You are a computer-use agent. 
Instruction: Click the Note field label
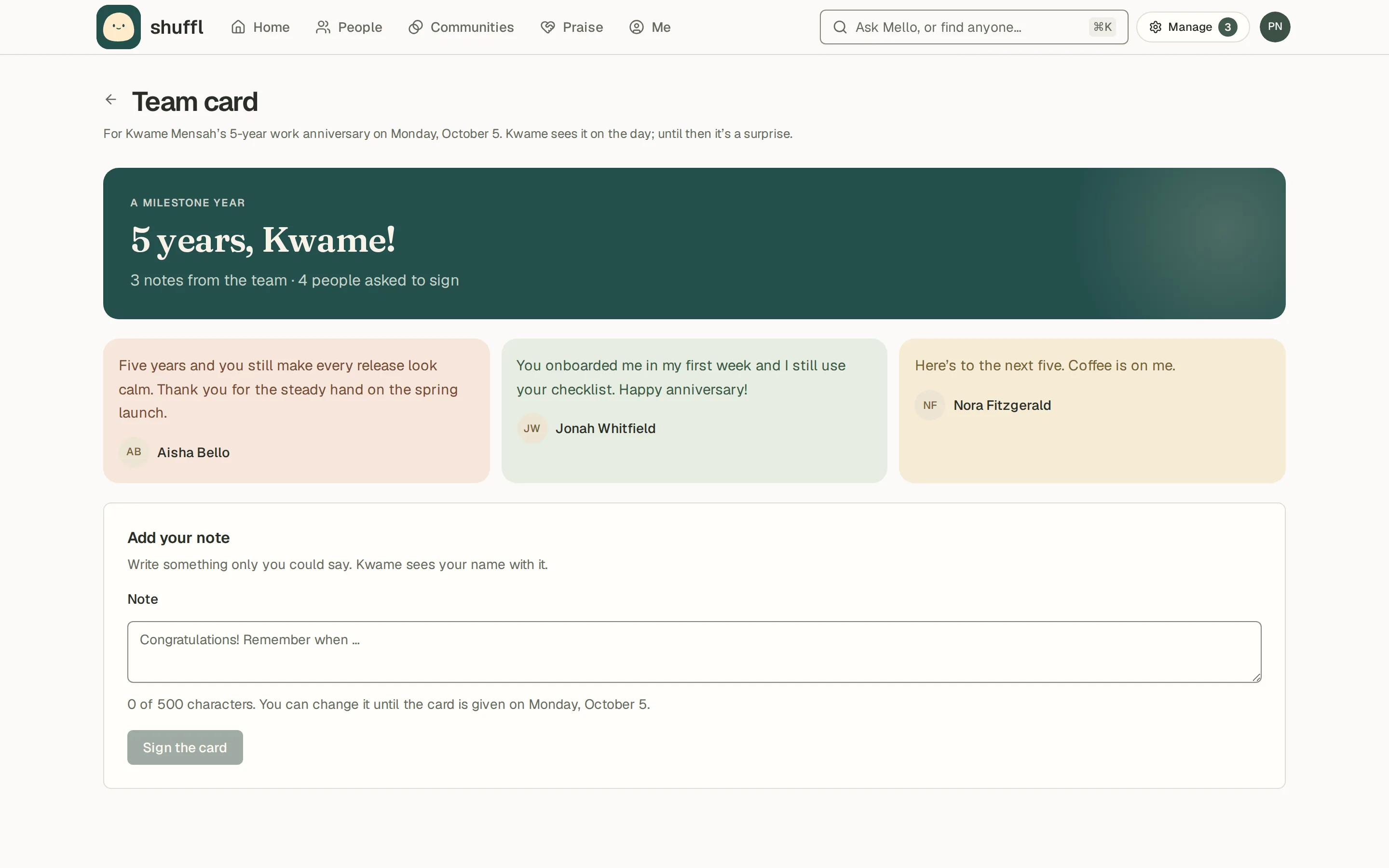142,599
